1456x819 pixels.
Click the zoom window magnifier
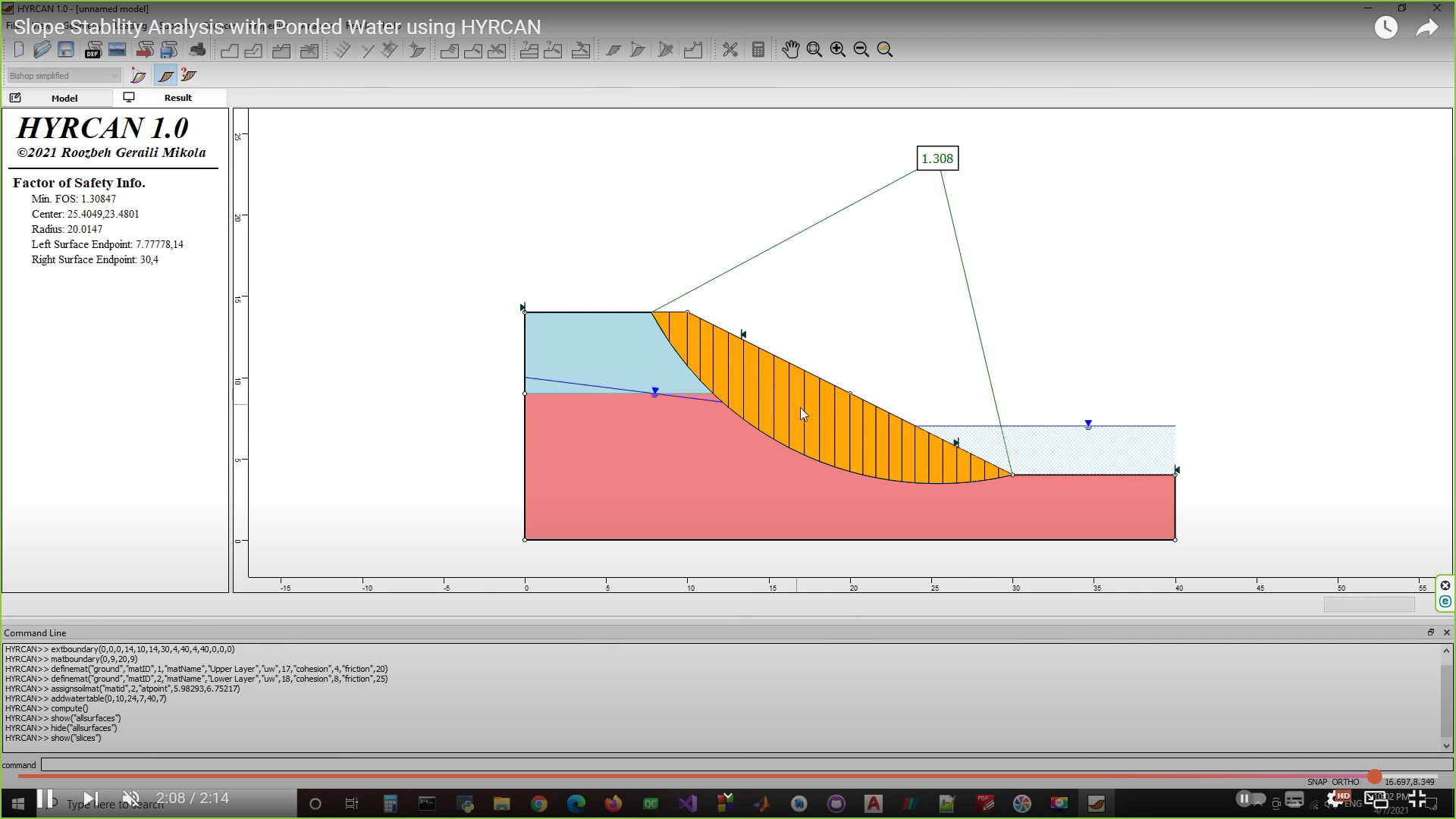(x=814, y=50)
